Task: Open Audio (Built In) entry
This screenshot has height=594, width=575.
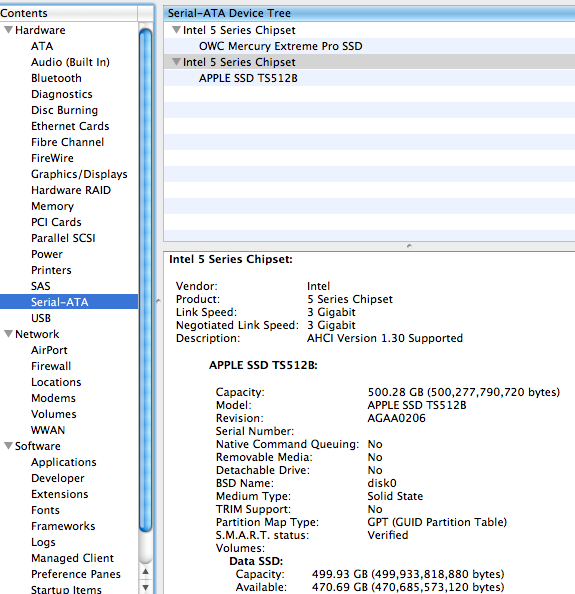Action: click(70, 62)
